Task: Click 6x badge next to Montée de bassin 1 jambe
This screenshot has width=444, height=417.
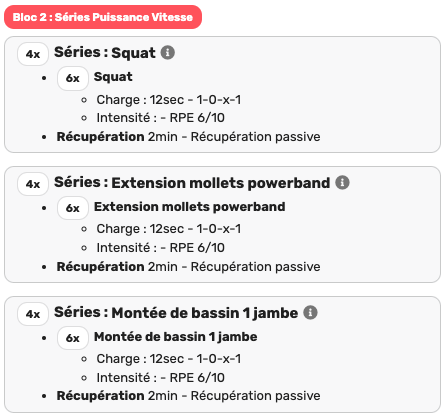Action: 73,338
